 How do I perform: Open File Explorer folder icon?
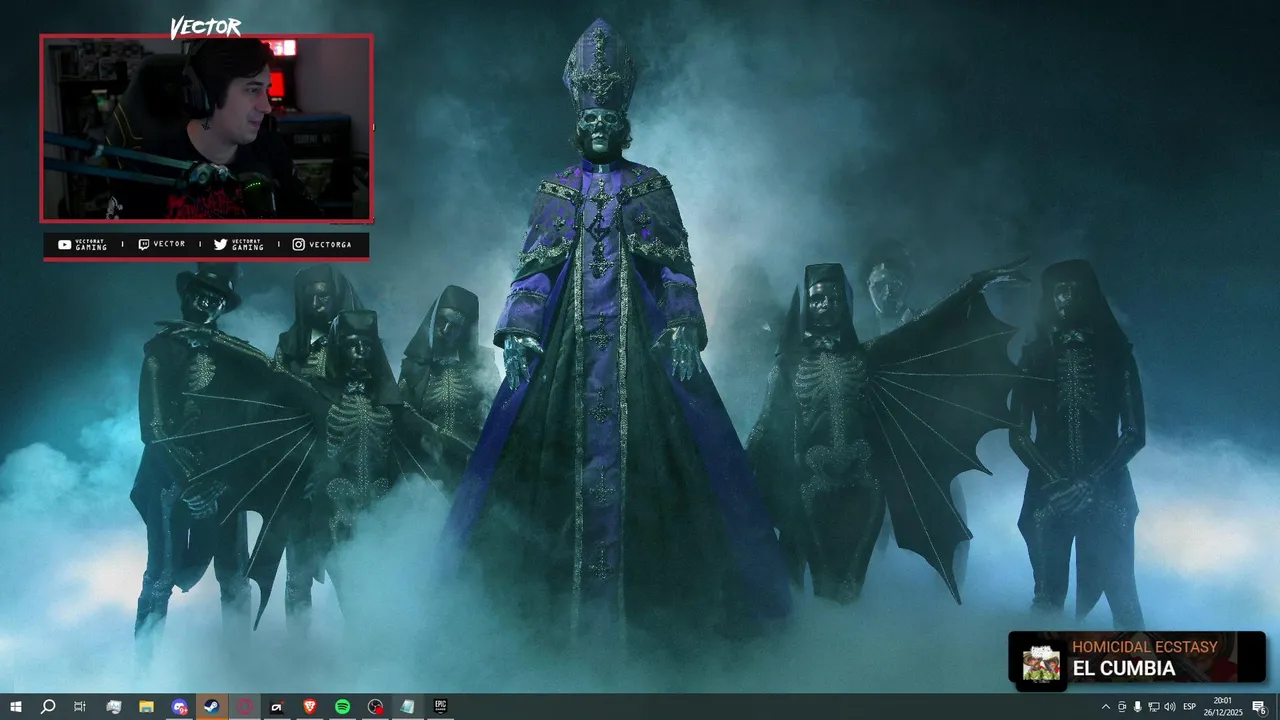coord(146,707)
